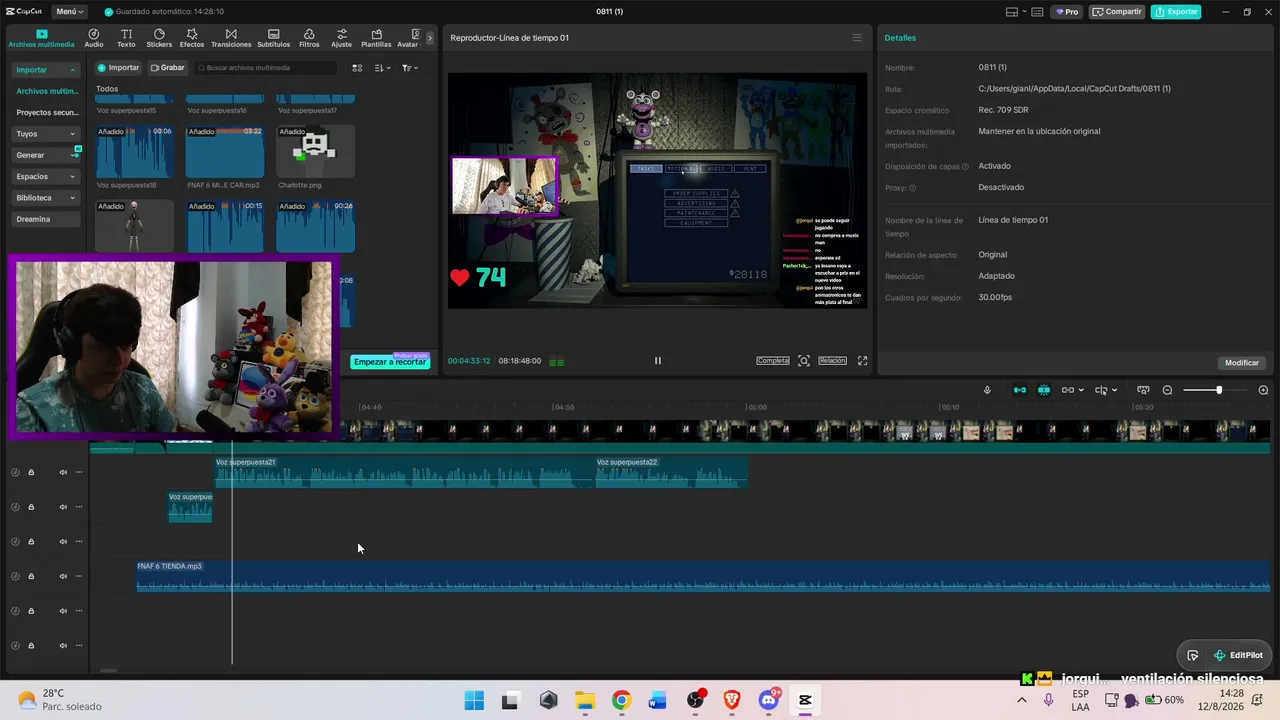Open more options for Voz superpuesta21 track
This screenshot has width=1280, height=720.
coord(79,472)
